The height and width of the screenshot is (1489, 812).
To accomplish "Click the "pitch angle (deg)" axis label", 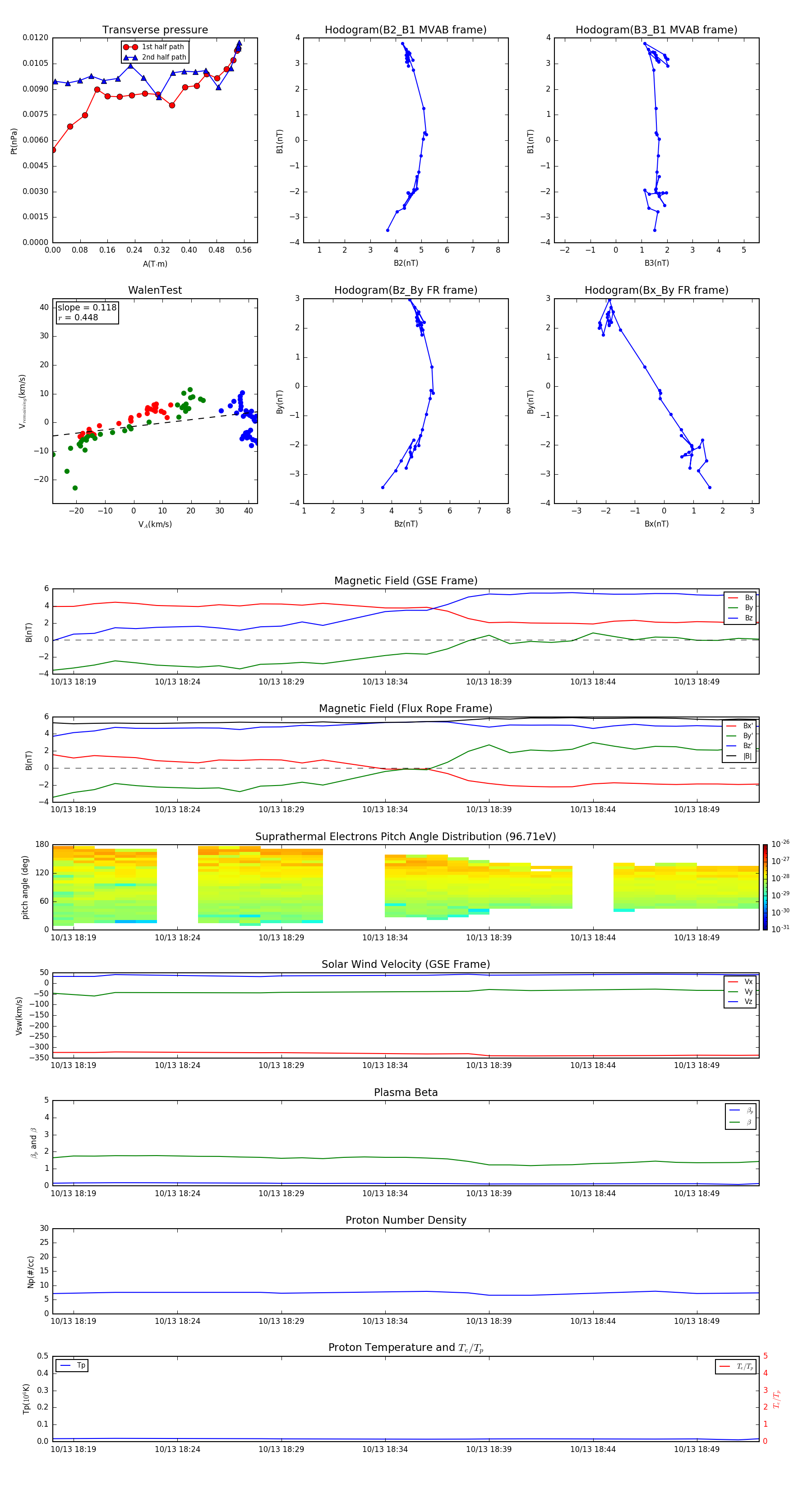I will pyautogui.click(x=25, y=887).
